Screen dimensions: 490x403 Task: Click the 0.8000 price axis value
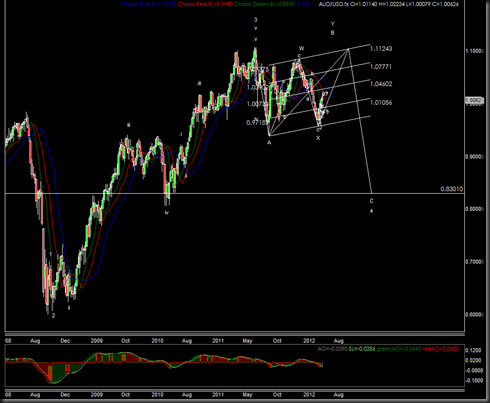point(475,209)
